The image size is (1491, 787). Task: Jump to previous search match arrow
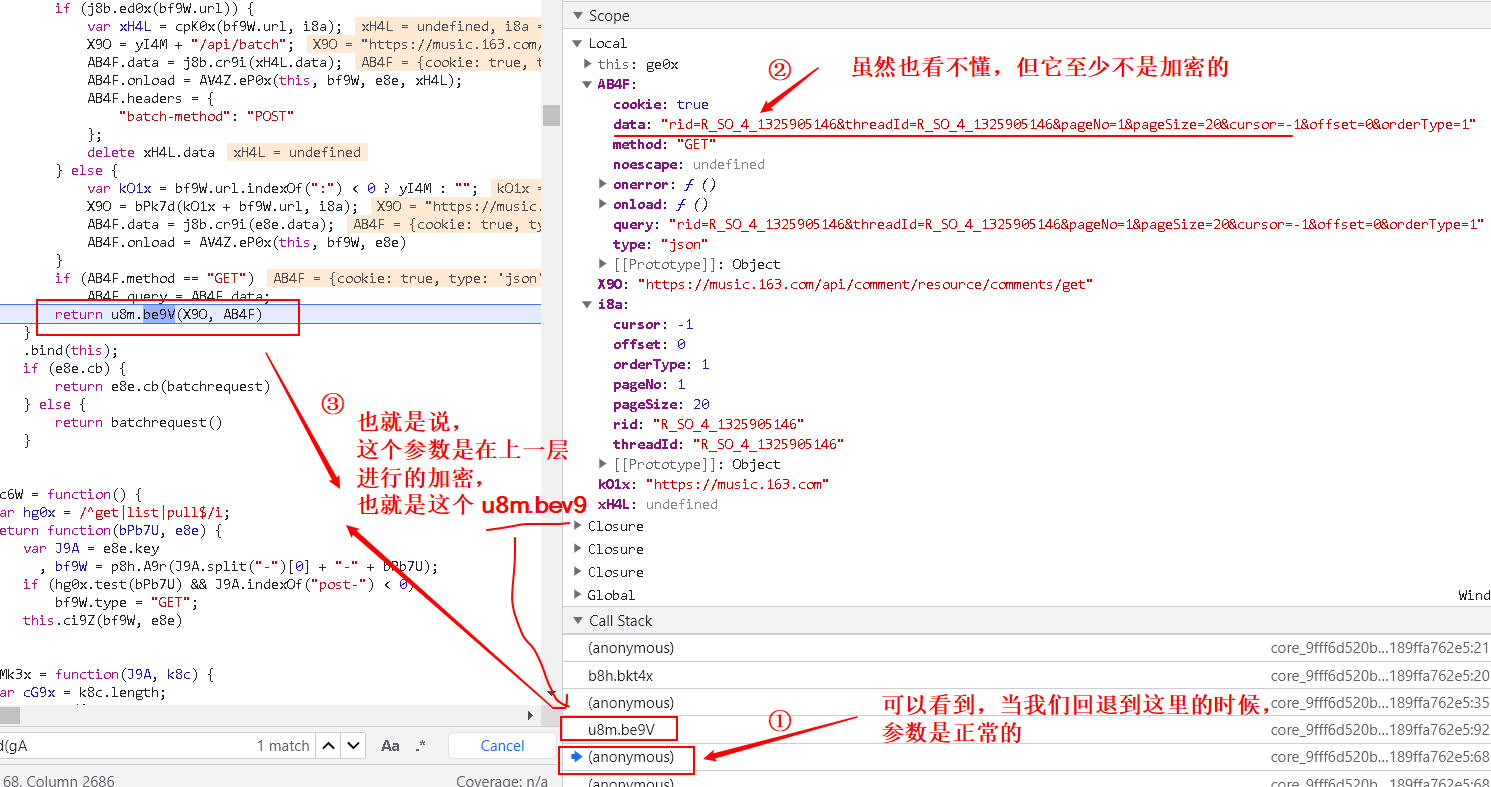329,745
